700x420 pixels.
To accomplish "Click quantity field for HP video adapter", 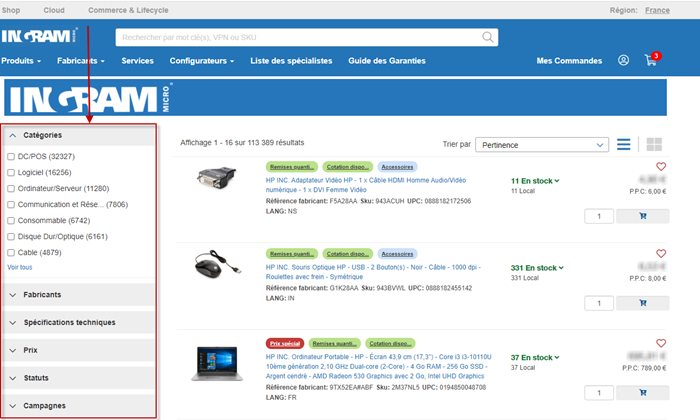I will (x=599, y=216).
